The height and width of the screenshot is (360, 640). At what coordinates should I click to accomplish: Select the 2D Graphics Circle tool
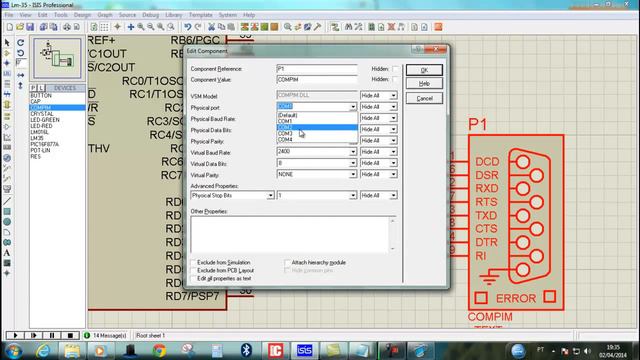(7, 222)
